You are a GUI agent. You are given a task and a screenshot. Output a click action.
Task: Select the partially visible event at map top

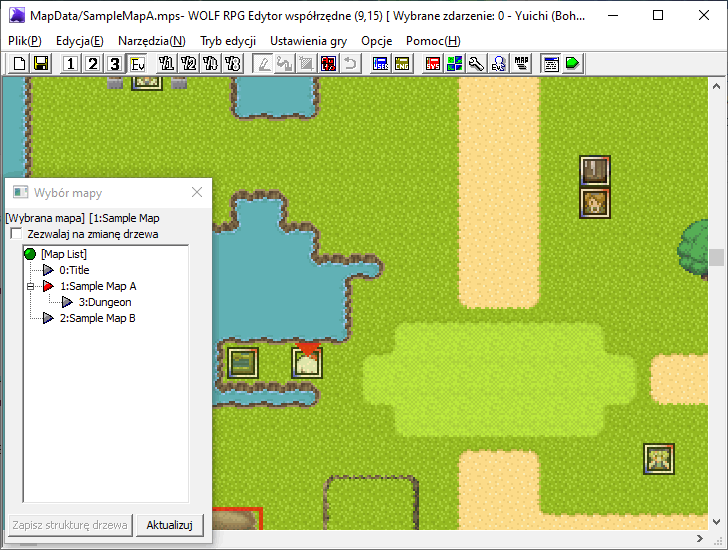point(147,83)
